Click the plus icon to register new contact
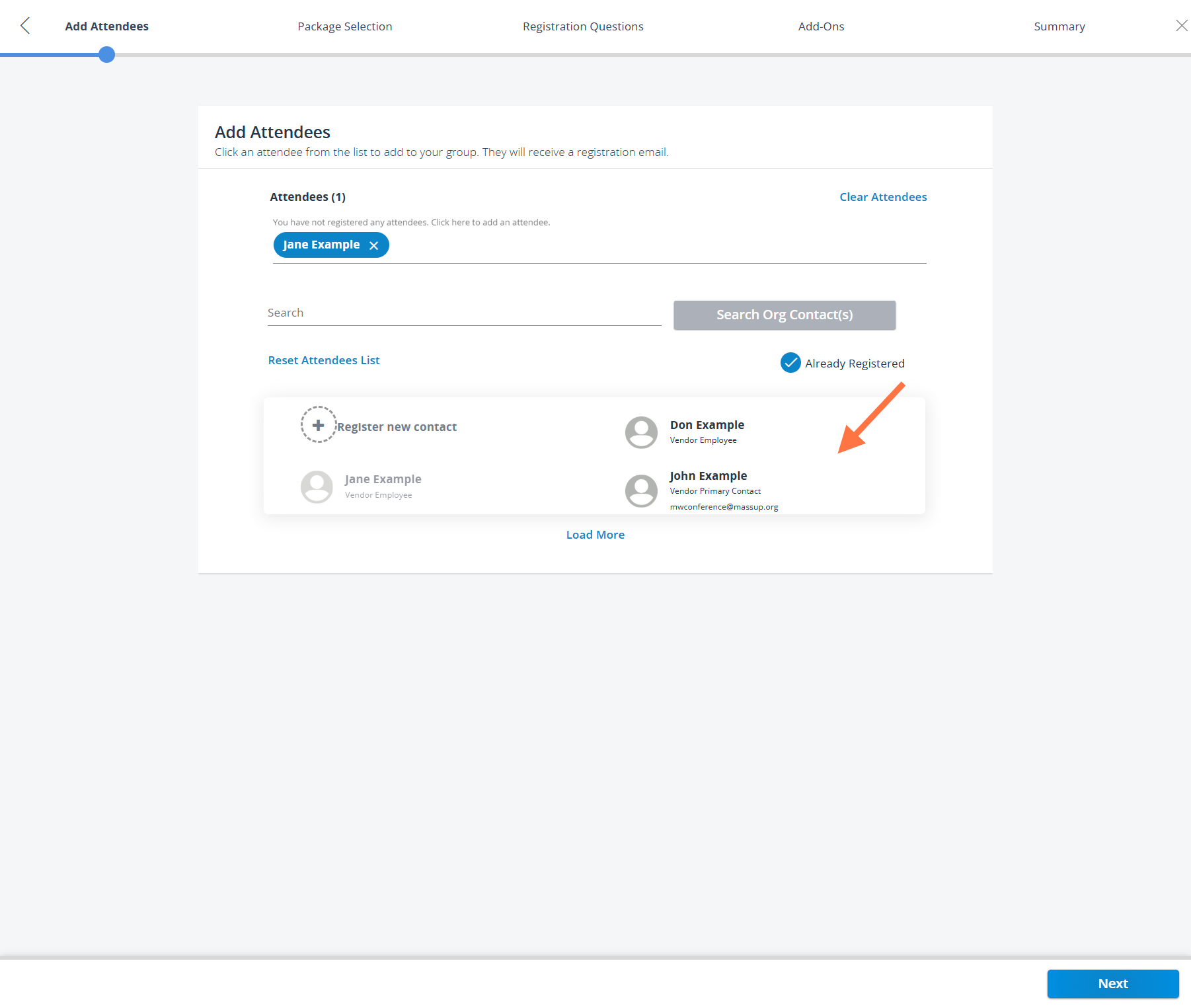1191x1008 pixels. [x=318, y=424]
